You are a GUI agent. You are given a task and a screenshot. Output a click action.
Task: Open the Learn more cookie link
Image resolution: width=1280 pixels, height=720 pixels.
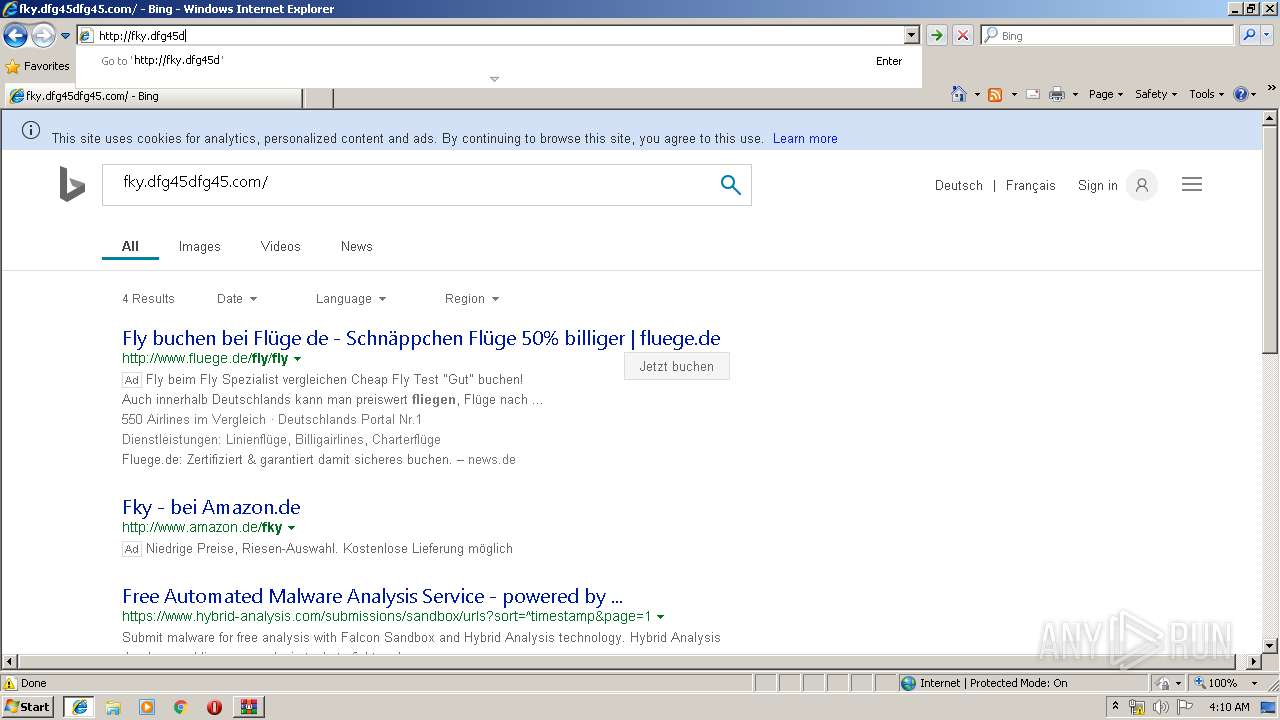[x=805, y=138]
